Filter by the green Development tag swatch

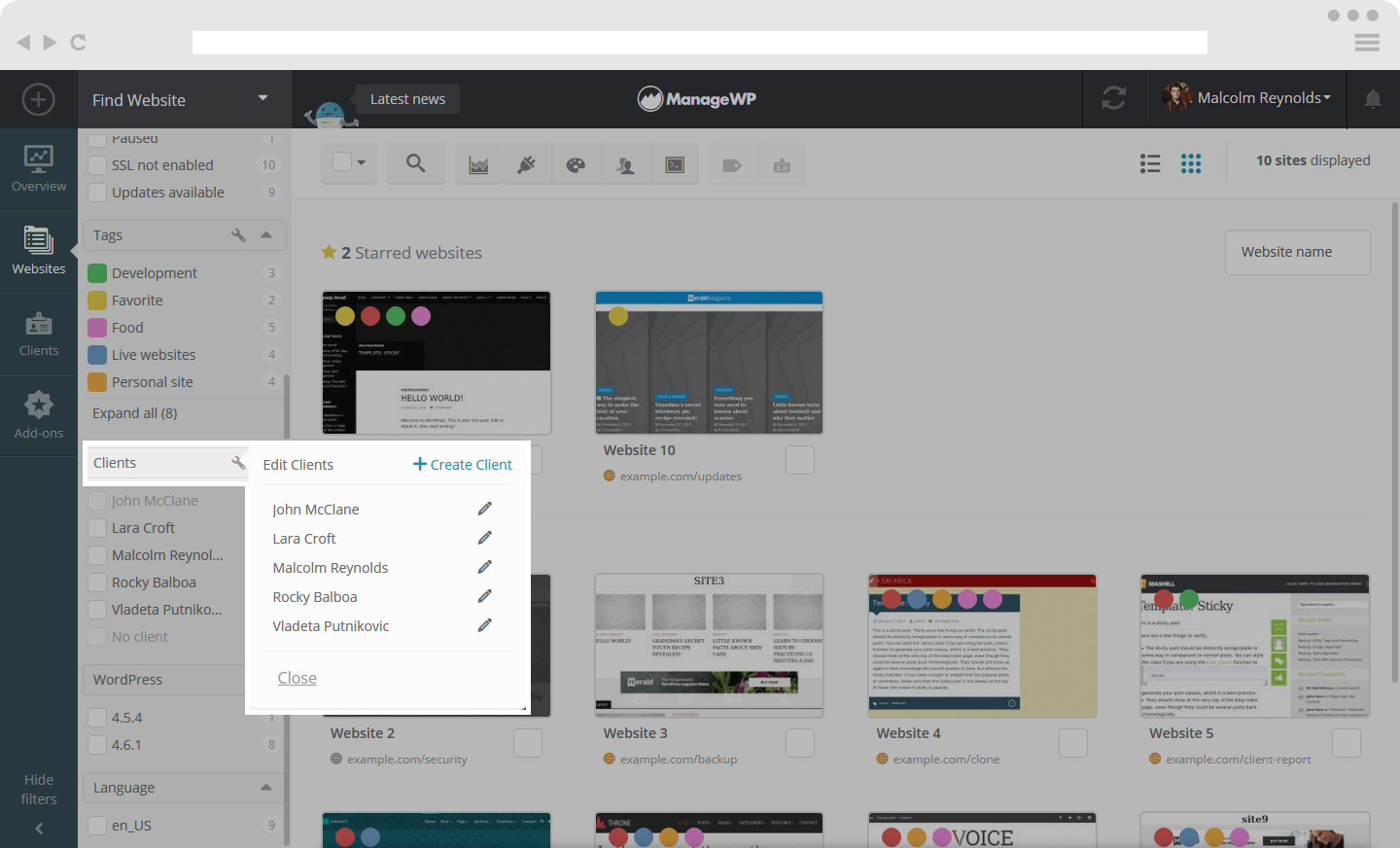point(97,273)
